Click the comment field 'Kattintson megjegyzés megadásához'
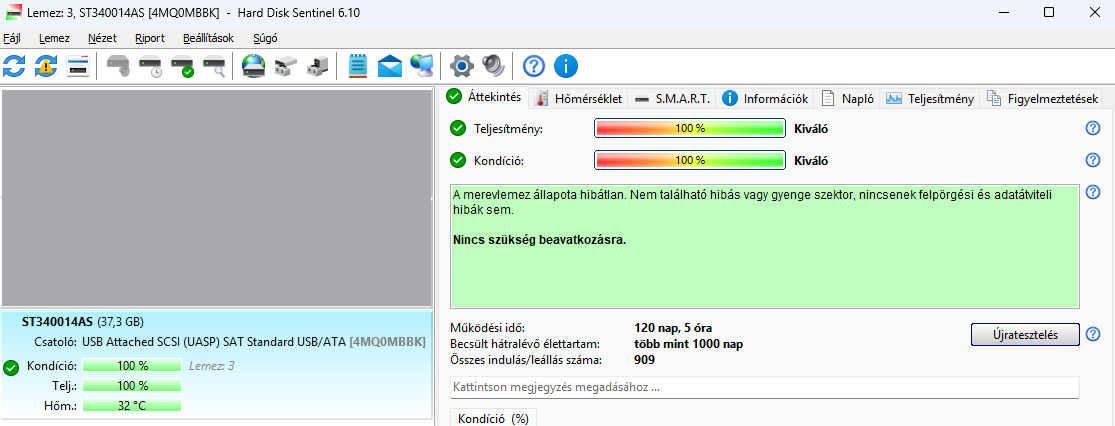This screenshot has width=1115, height=426. pos(764,388)
